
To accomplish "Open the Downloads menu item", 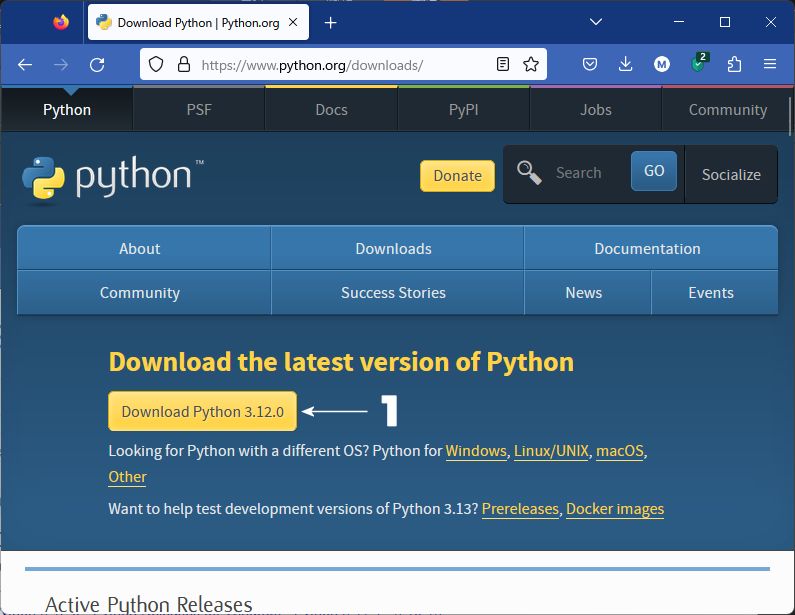I will click(x=398, y=248).
